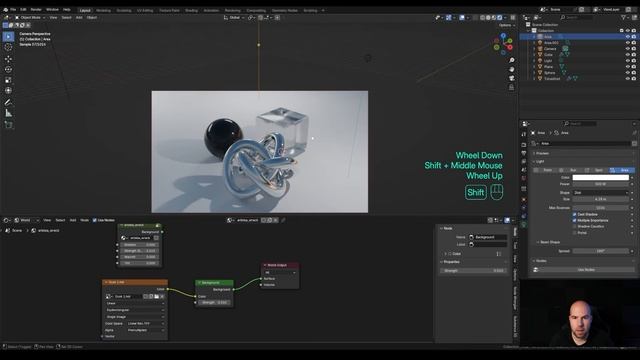This screenshot has width=640, height=360.
Task: Open the Object Data light properties tab icon
Action: [524, 224]
